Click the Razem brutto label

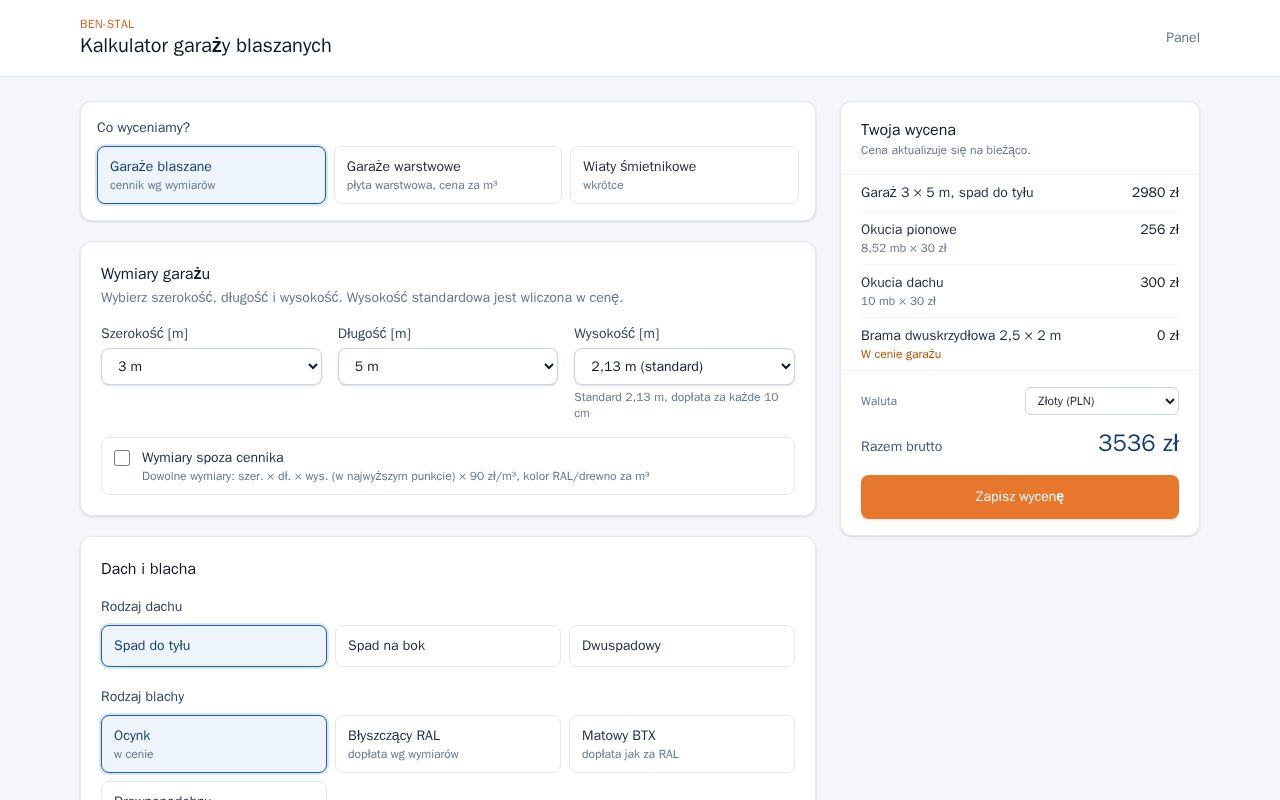(x=901, y=447)
